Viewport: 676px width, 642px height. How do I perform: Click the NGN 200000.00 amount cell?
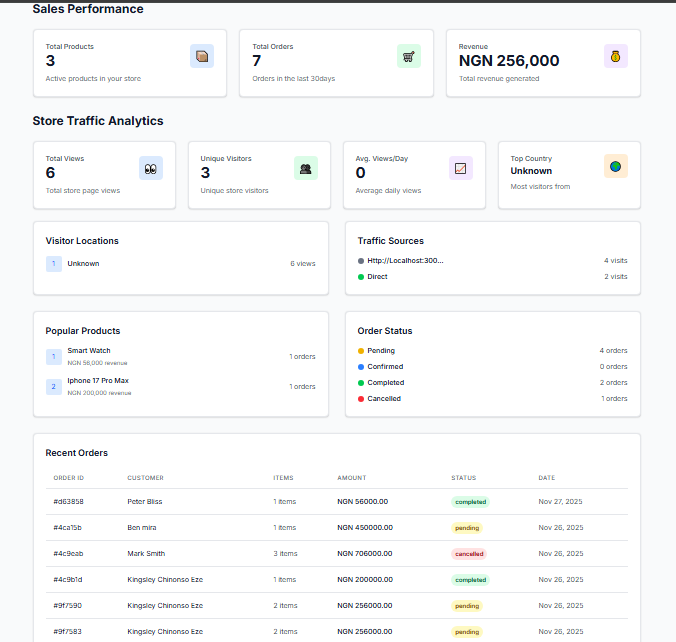click(365, 579)
